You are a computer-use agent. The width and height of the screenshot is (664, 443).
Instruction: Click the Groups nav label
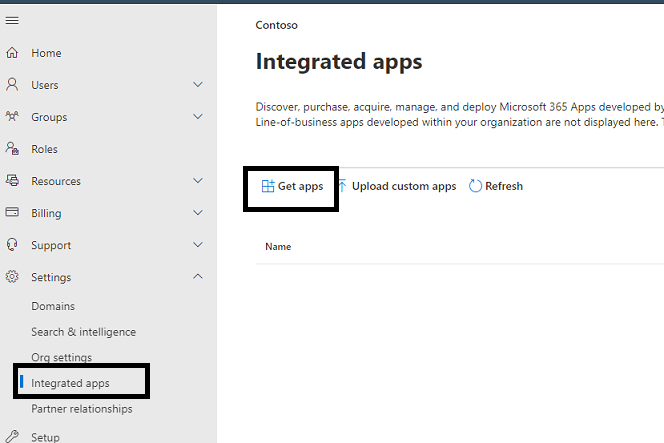49,117
